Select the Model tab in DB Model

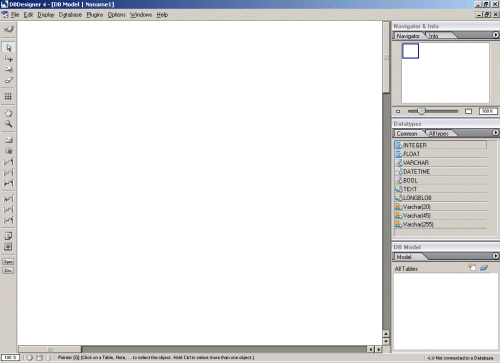tap(404, 257)
